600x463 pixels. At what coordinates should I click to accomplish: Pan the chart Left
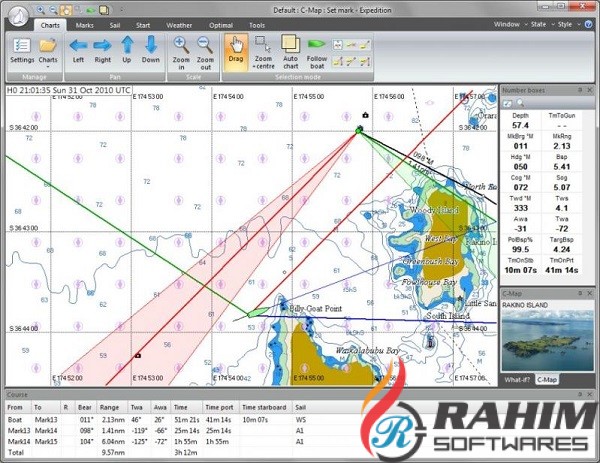[x=78, y=51]
